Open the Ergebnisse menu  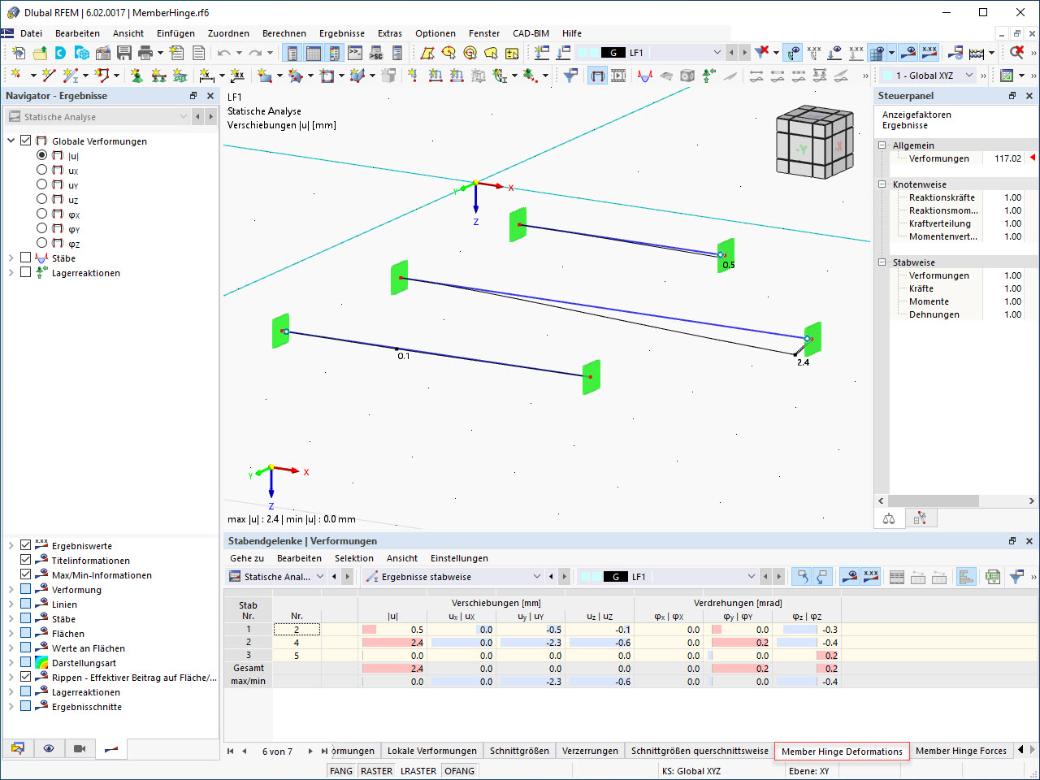tap(342, 33)
